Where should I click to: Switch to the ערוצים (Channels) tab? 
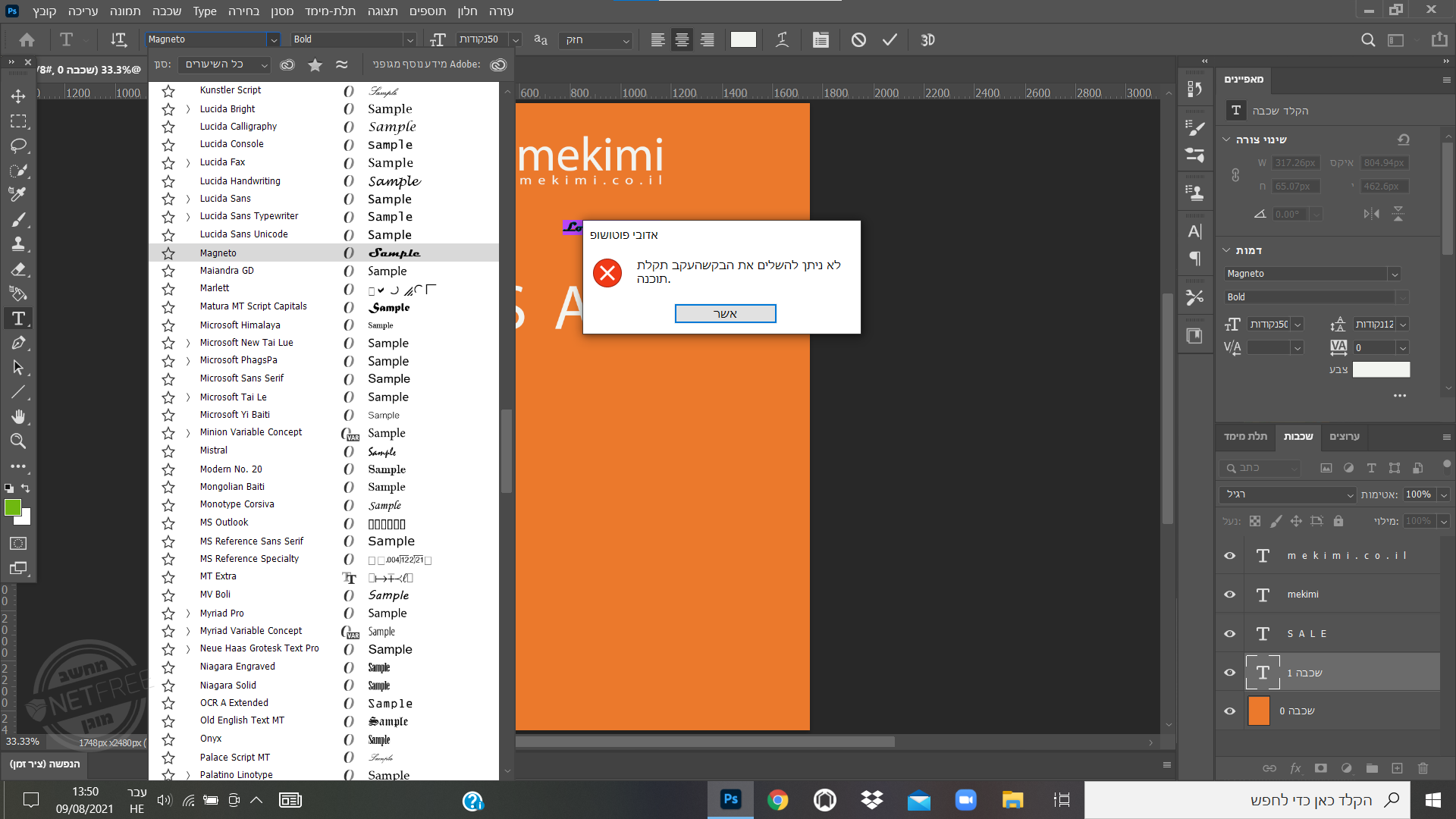tap(1345, 436)
